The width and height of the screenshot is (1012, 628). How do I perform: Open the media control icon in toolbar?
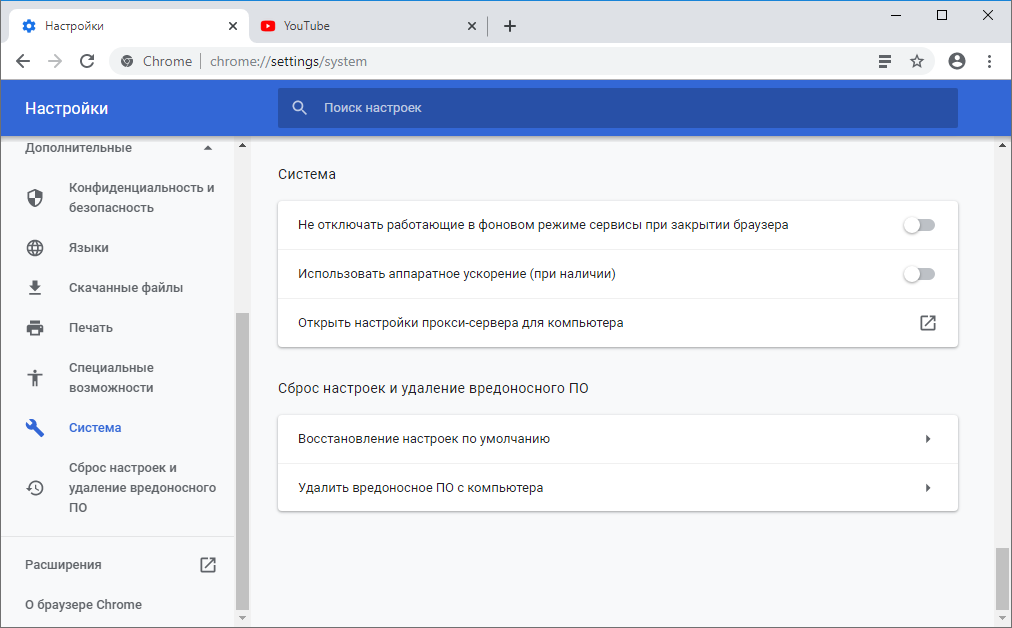(884, 61)
